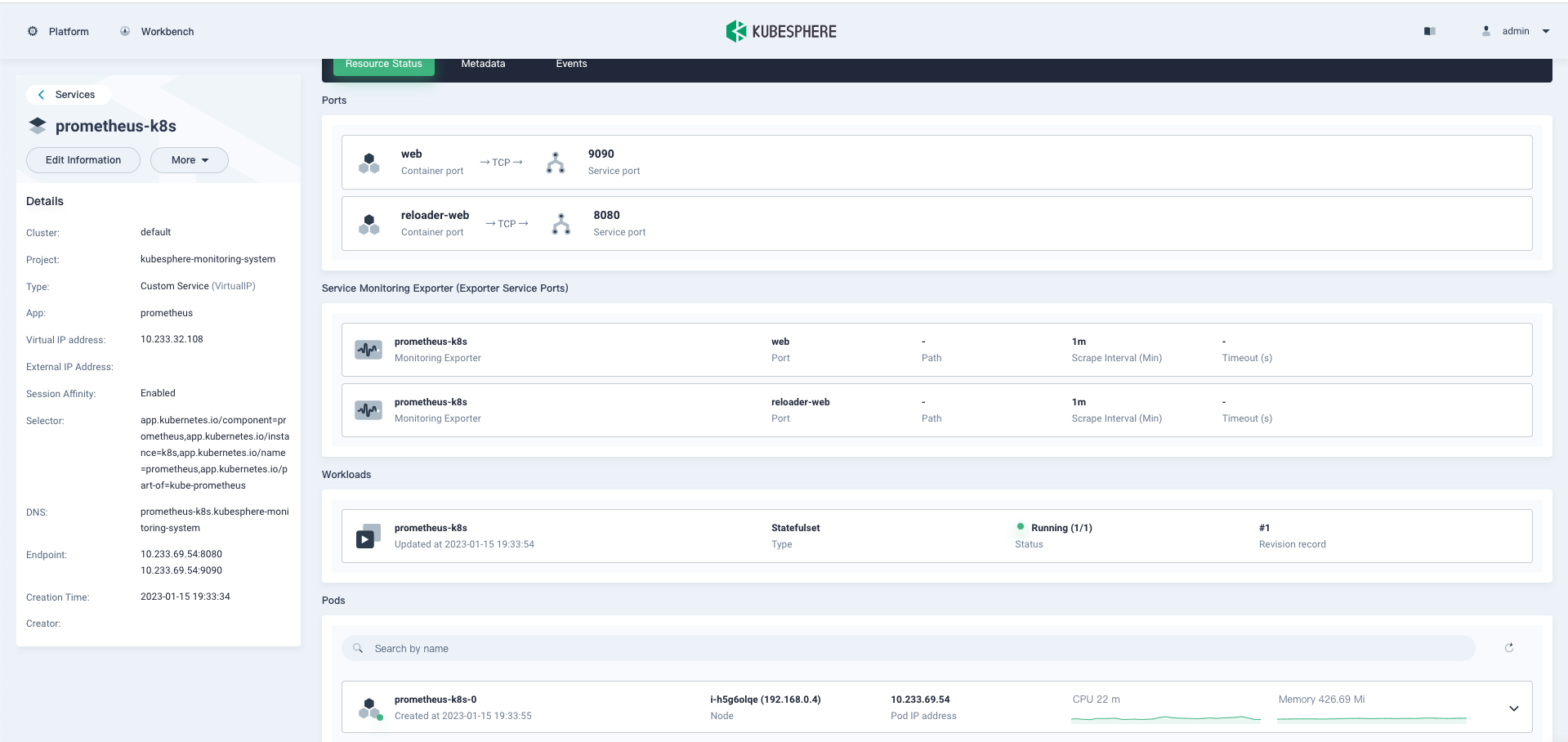1568x742 pixels.
Task: Select the Session Affinity Enabled value
Action: pyautogui.click(x=158, y=393)
